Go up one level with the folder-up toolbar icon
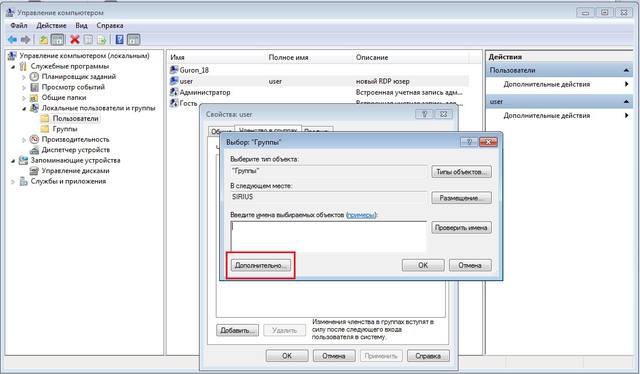Screen dimensions: 640x374 coord(43,40)
